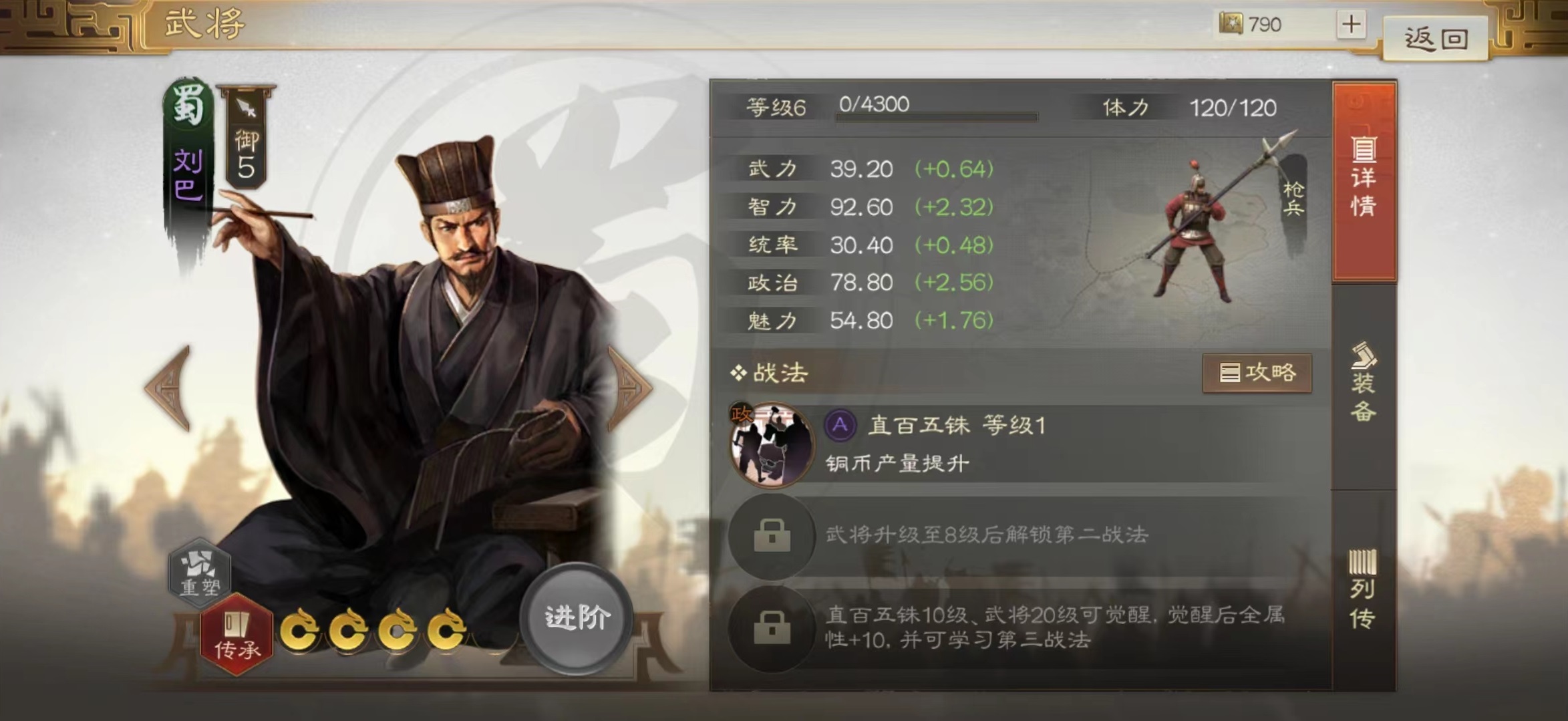This screenshot has height=721, width=1568.
Task: Tap the first golden star emblem
Action: point(299,629)
